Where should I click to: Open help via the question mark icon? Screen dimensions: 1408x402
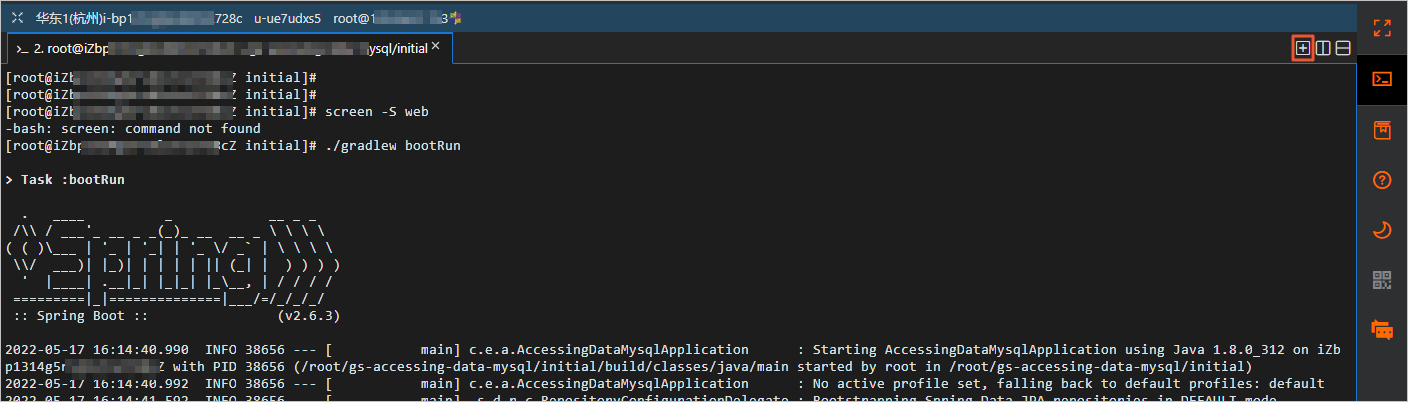click(1382, 180)
